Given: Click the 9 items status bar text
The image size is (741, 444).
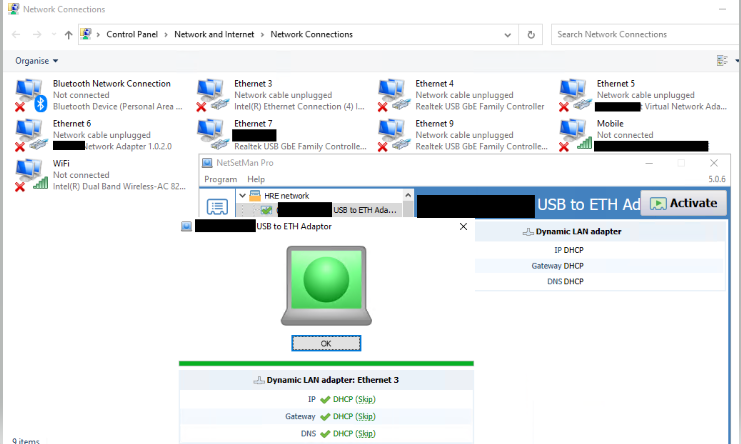Looking at the screenshot, I should coord(26,440).
